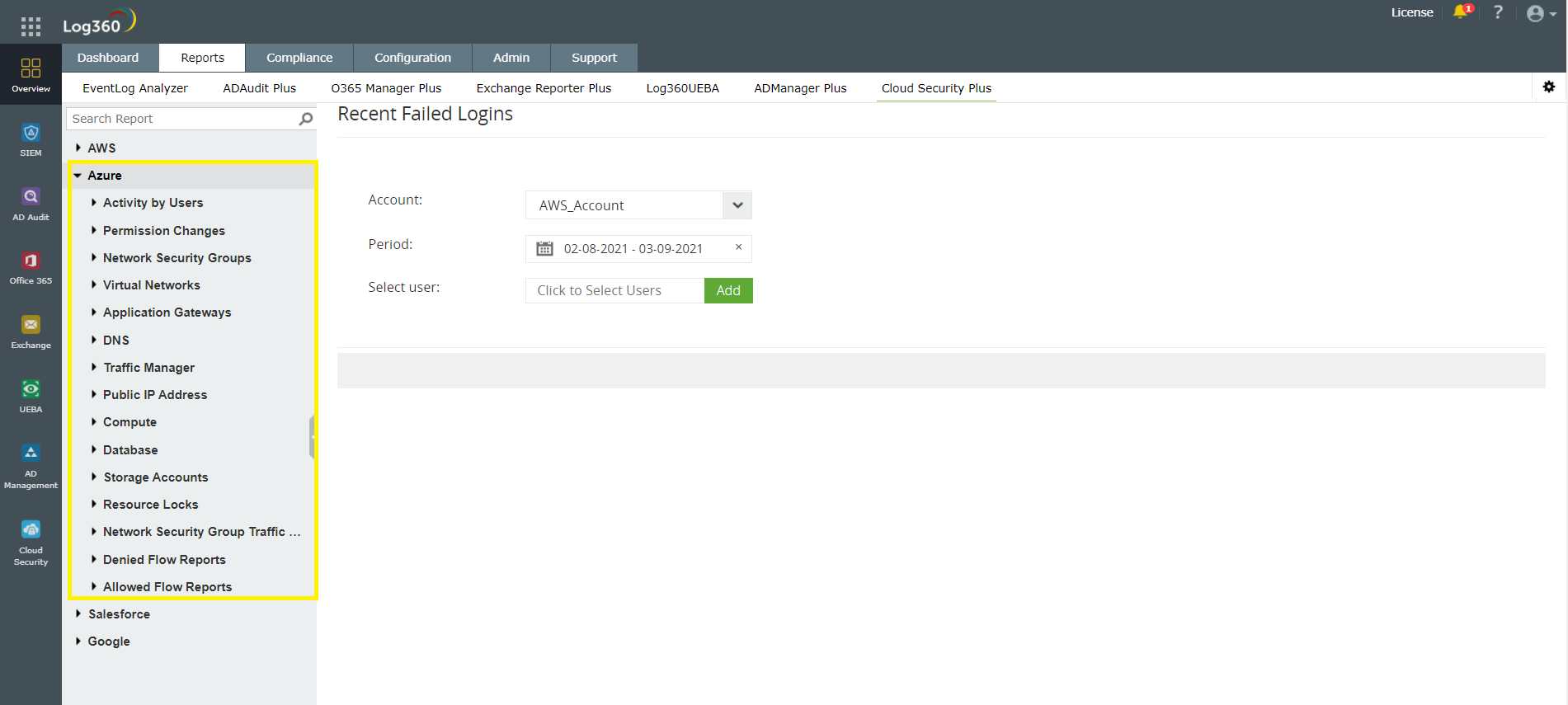Viewport: 1568px width, 705px height.
Task: Open the apps grid launcher icon
Action: 31,26
